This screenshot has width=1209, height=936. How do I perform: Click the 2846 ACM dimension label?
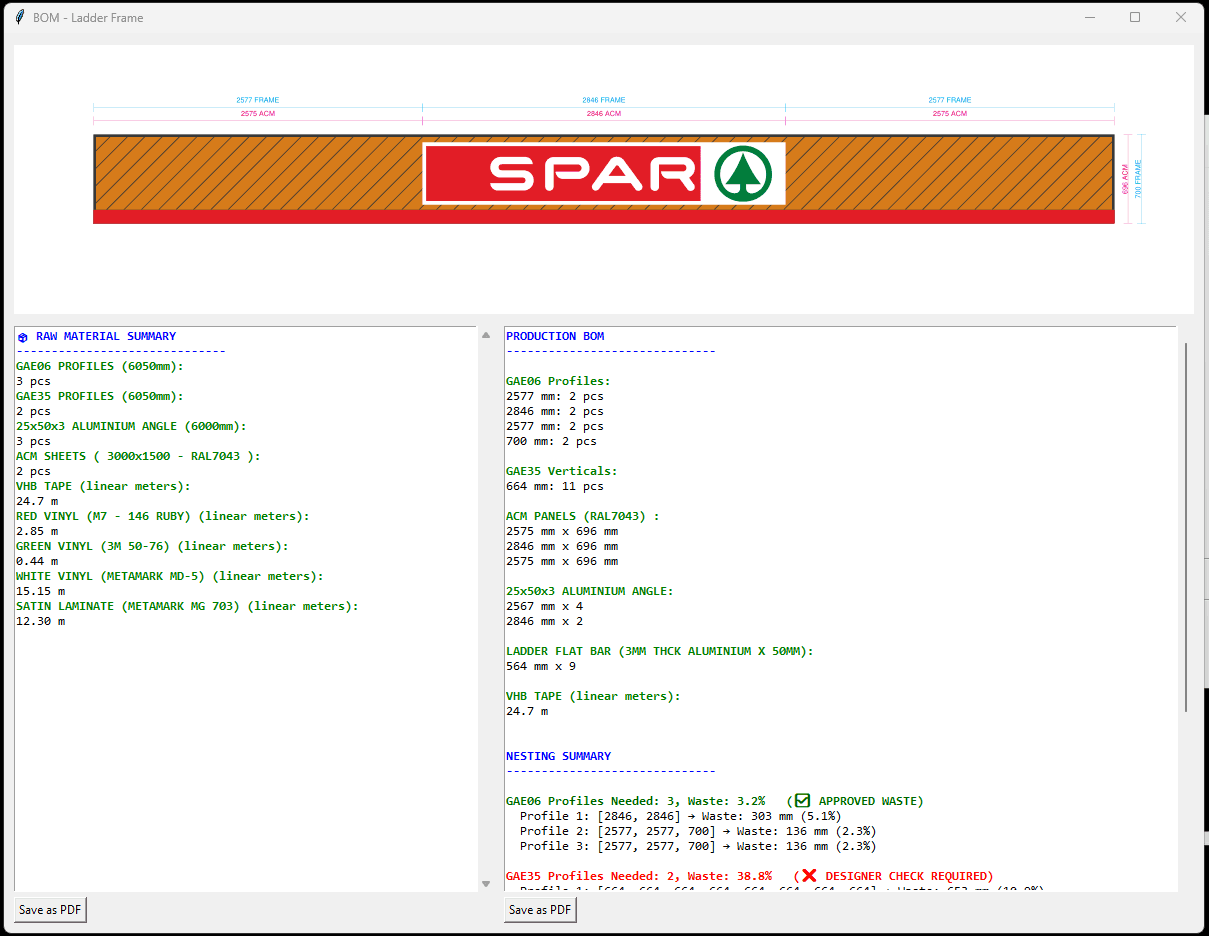click(604, 114)
